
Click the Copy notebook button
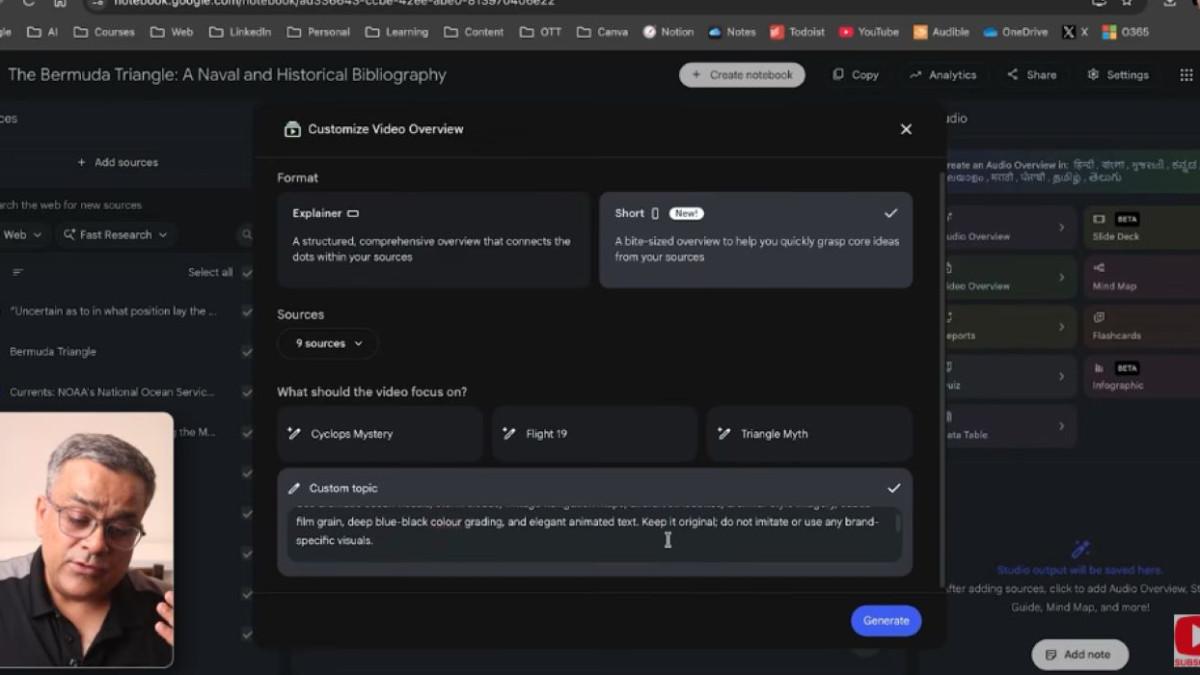pyautogui.click(x=856, y=75)
